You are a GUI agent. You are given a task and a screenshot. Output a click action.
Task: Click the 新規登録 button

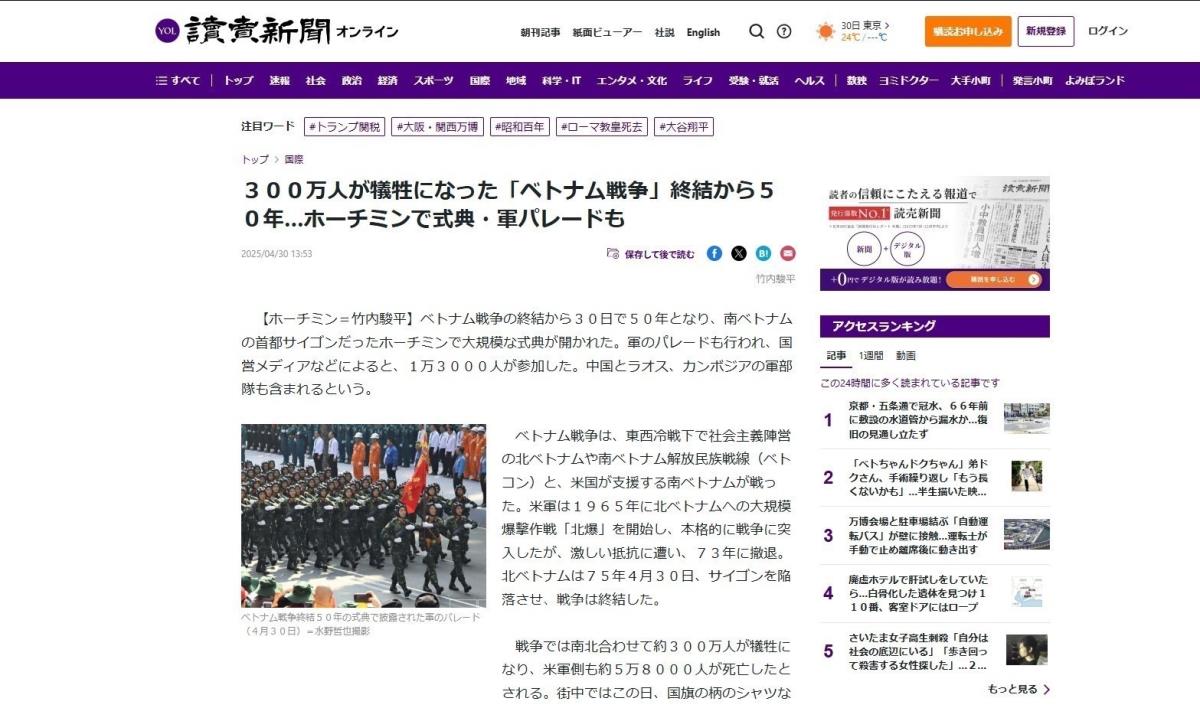click(x=1046, y=31)
